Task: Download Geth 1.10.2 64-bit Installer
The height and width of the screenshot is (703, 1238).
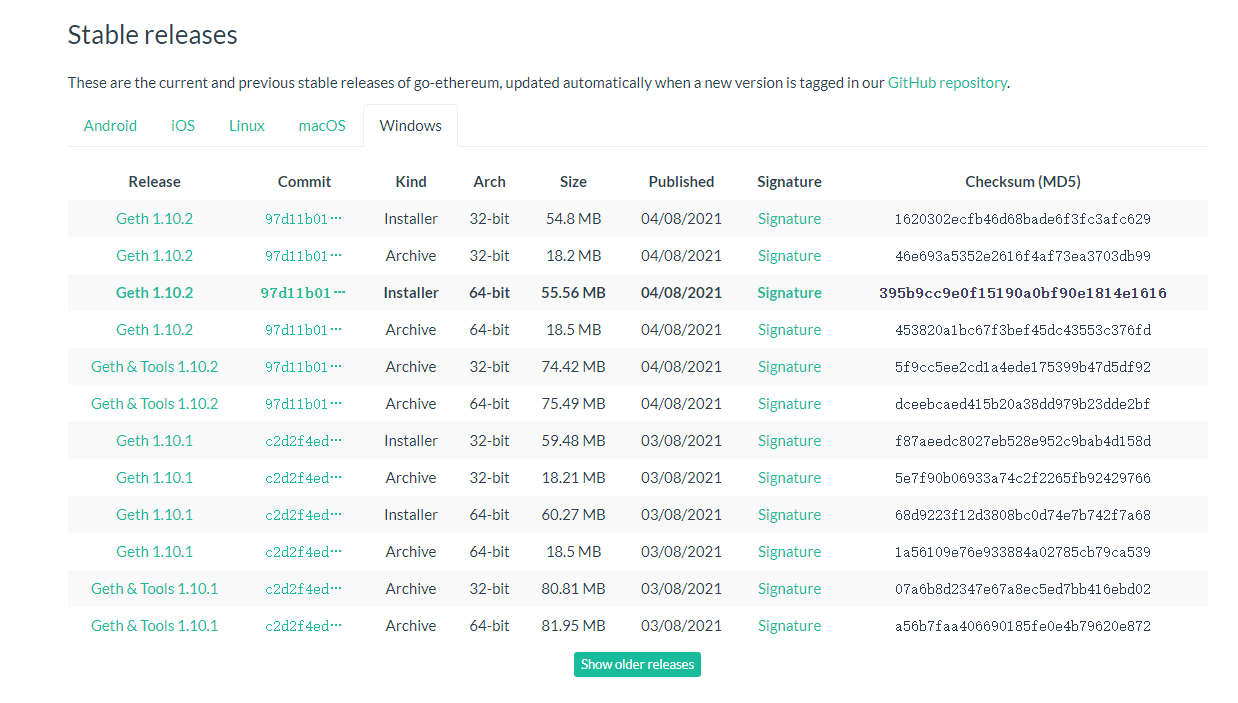Action: [155, 293]
